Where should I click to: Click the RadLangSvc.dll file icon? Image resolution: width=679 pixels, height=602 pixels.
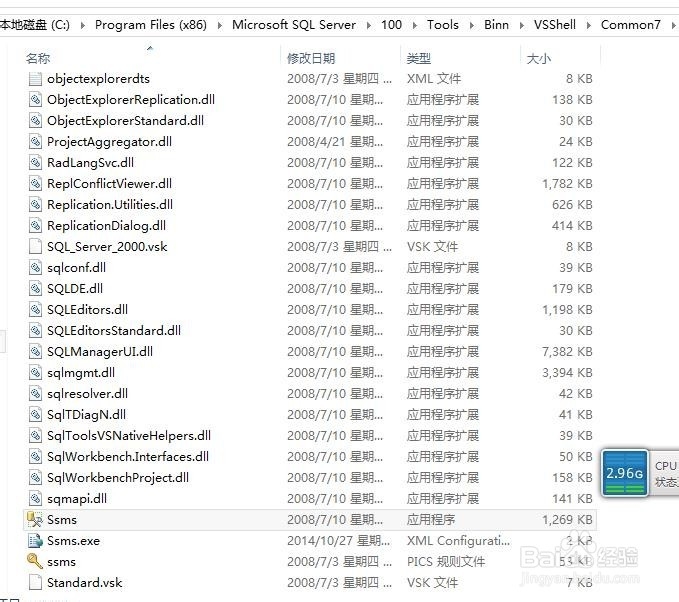[35, 163]
